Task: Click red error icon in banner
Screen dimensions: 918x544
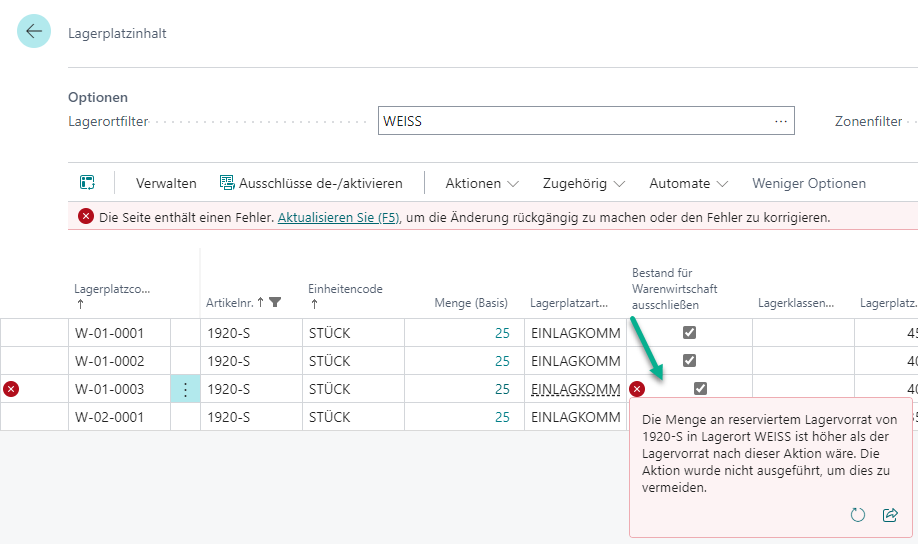Action: click(x=86, y=216)
